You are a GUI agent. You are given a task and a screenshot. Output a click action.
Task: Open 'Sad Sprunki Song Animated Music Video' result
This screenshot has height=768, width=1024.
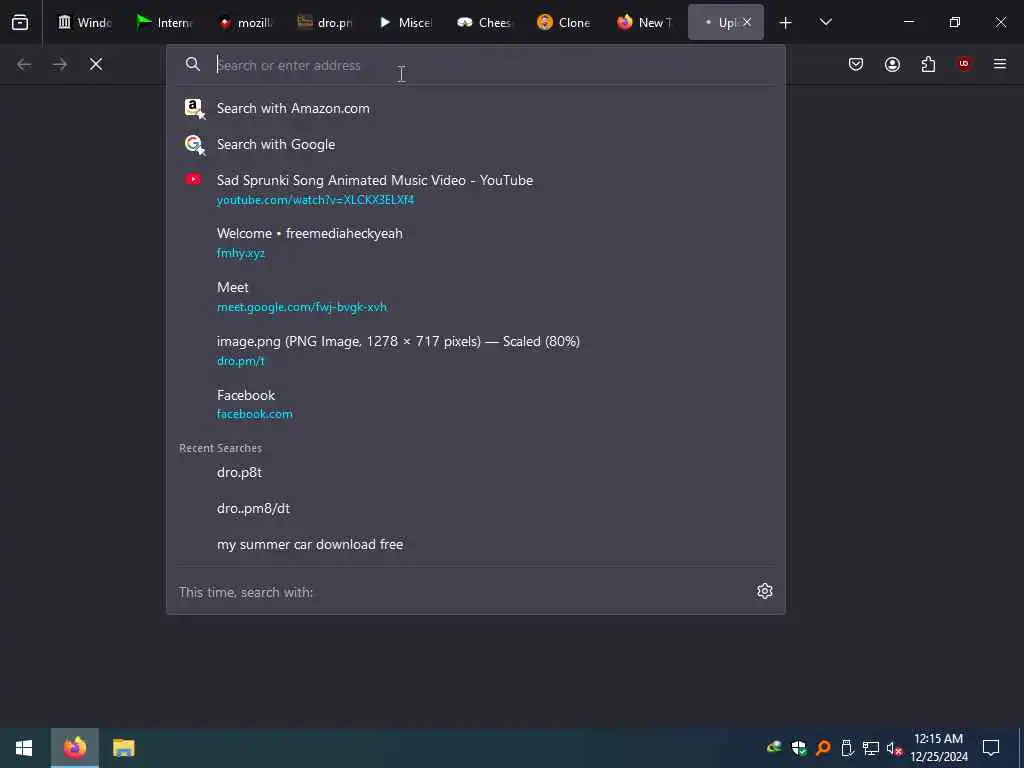pos(475,189)
